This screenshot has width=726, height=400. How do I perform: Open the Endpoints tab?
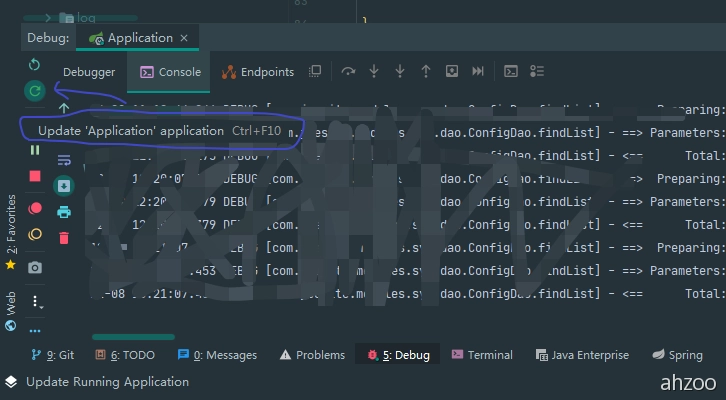coord(258,72)
